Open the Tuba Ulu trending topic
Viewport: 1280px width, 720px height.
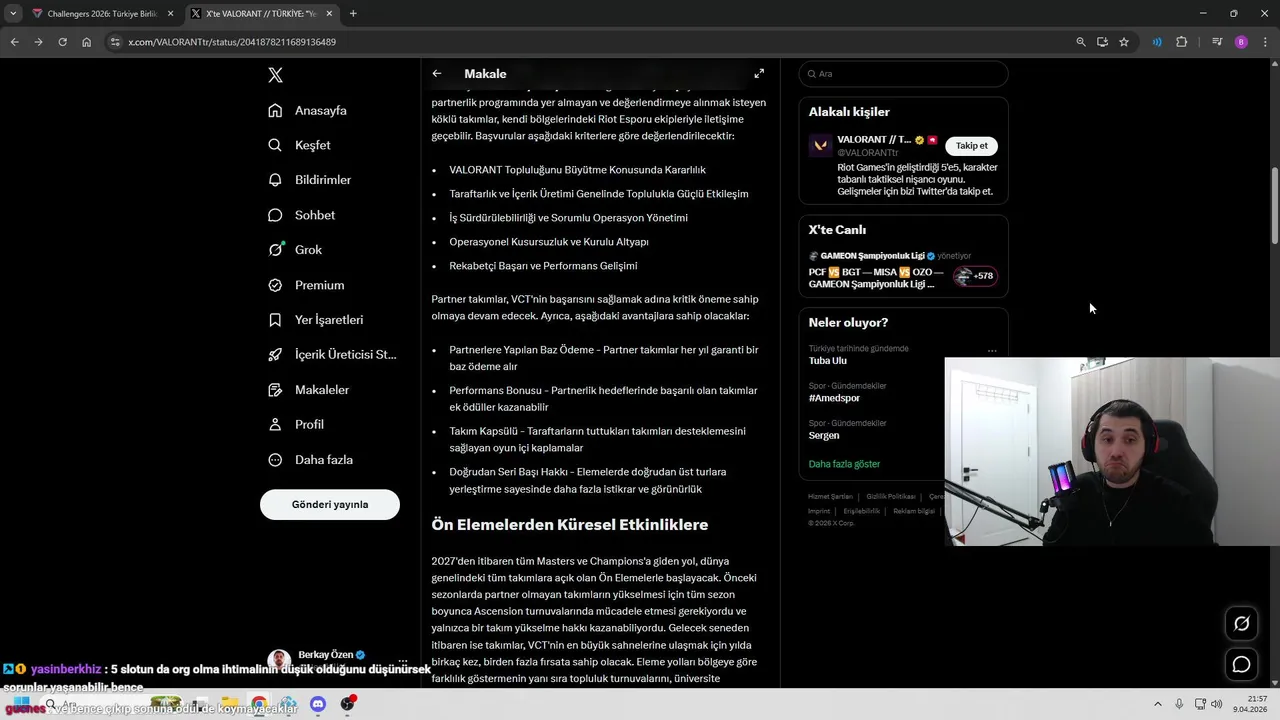pyautogui.click(x=827, y=361)
